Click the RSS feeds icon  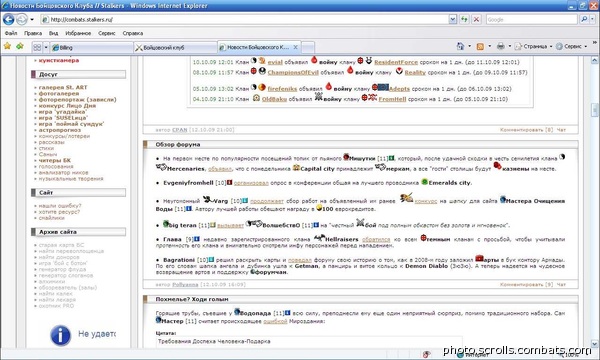click(x=480, y=46)
